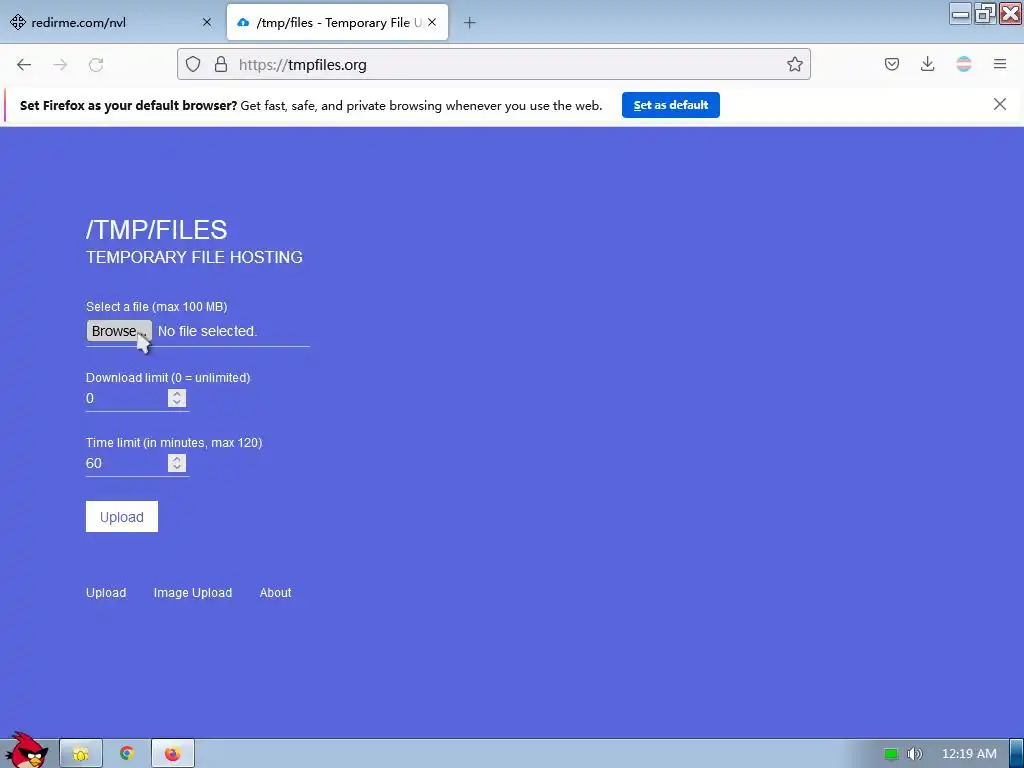Show downloads panel arrow icon
Viewport: 1024px width, 768px height.
point(927,64)
